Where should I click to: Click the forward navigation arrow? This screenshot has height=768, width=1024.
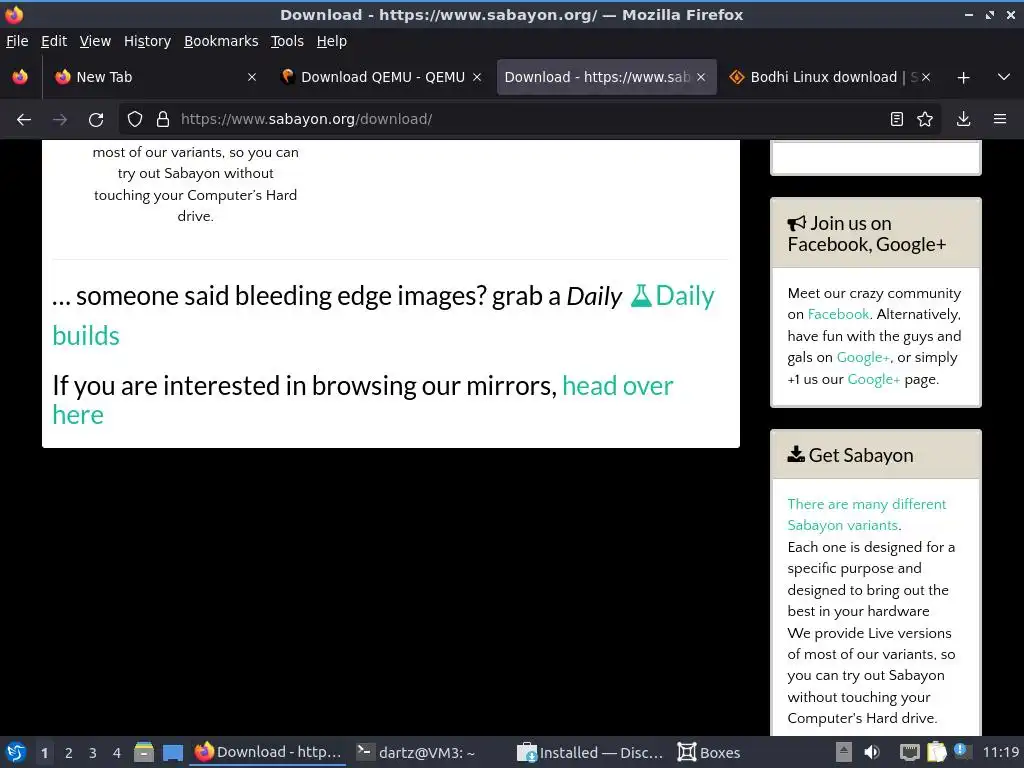[x=60, y=120]
